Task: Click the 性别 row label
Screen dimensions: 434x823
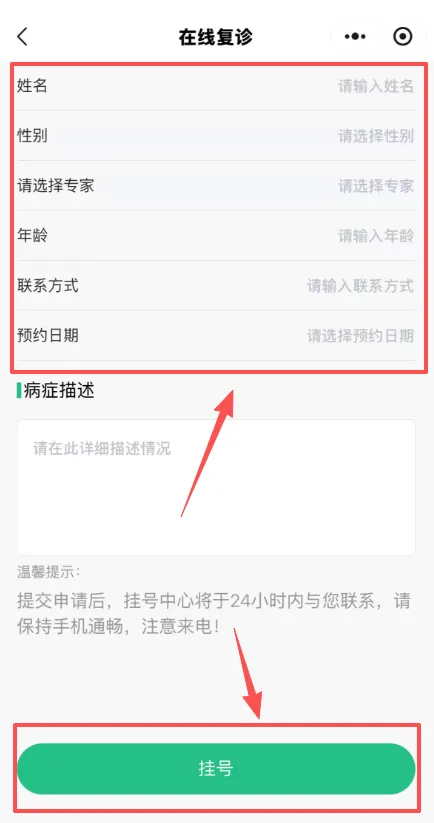Action: [33, 135]
